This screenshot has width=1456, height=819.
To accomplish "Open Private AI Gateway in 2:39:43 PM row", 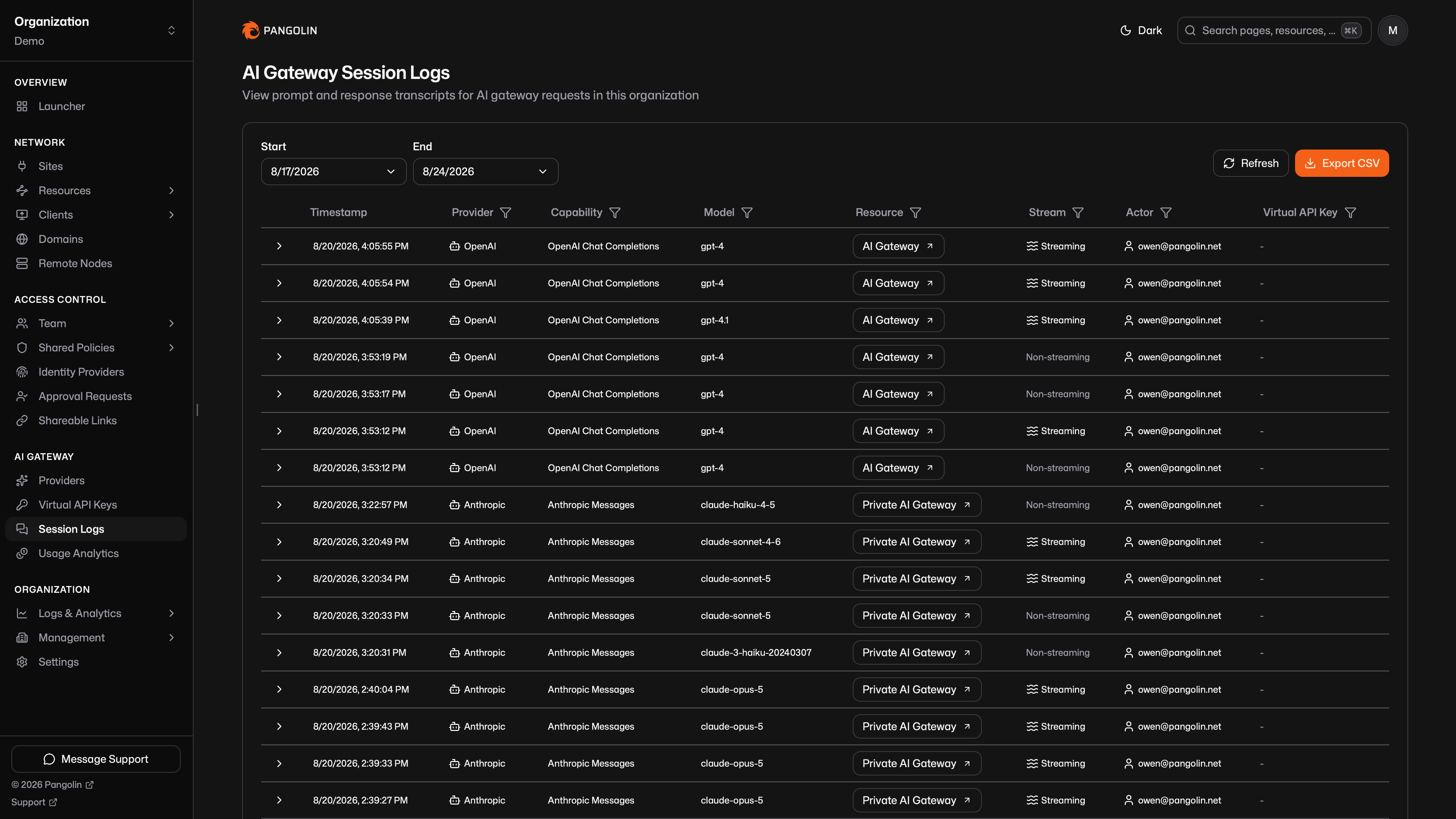I will click(917, 726).
